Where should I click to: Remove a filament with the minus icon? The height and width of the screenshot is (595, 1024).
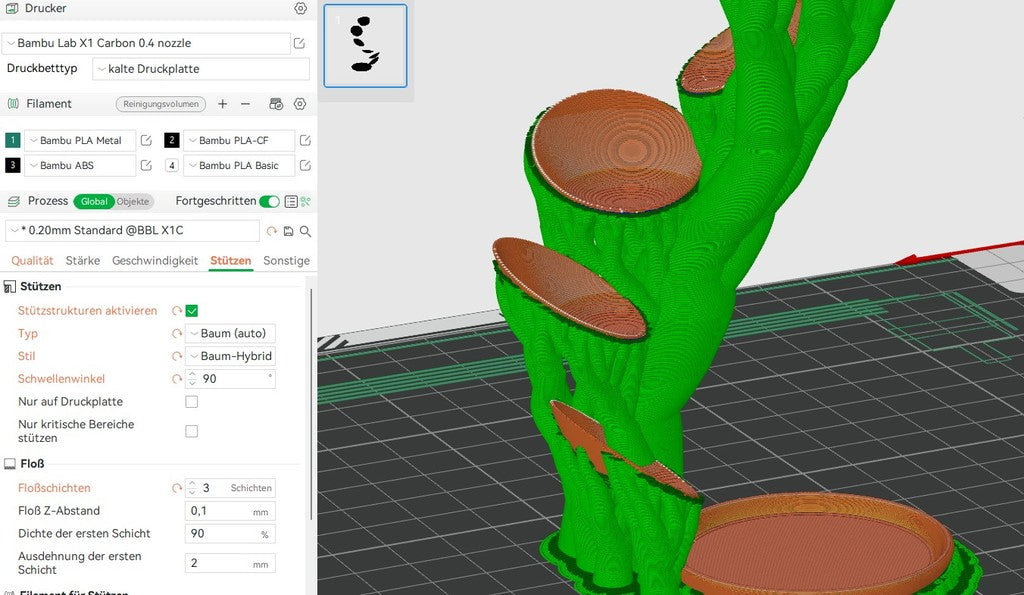point(246,104)
